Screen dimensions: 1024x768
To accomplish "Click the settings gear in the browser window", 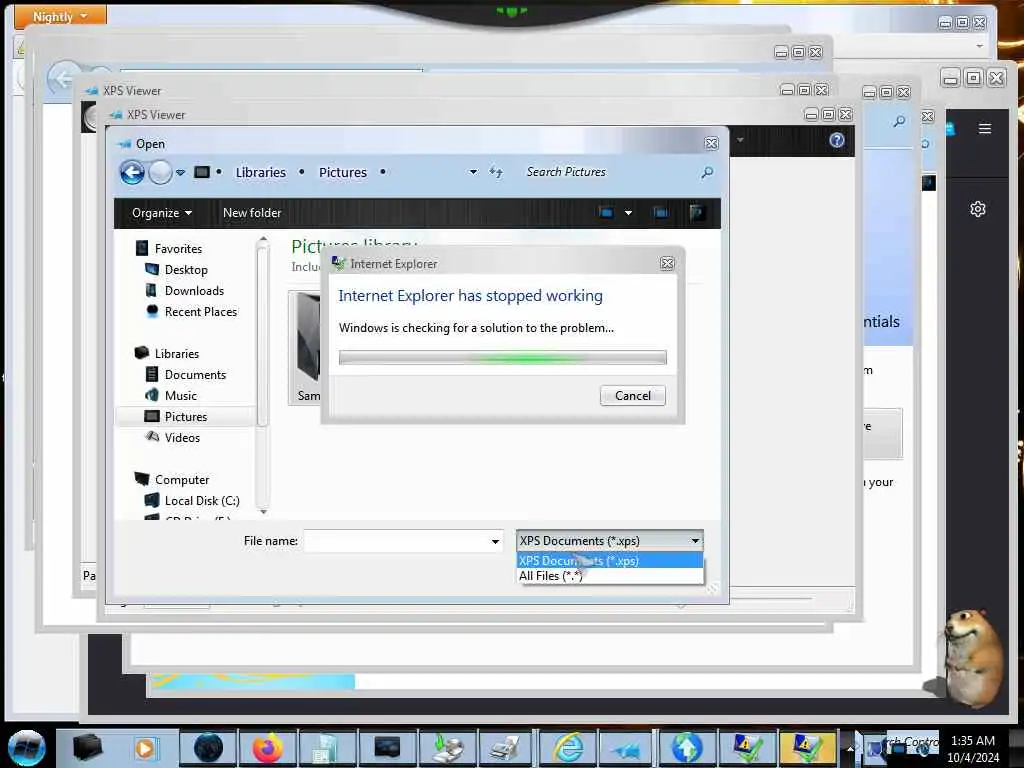I will coord(978,209).
